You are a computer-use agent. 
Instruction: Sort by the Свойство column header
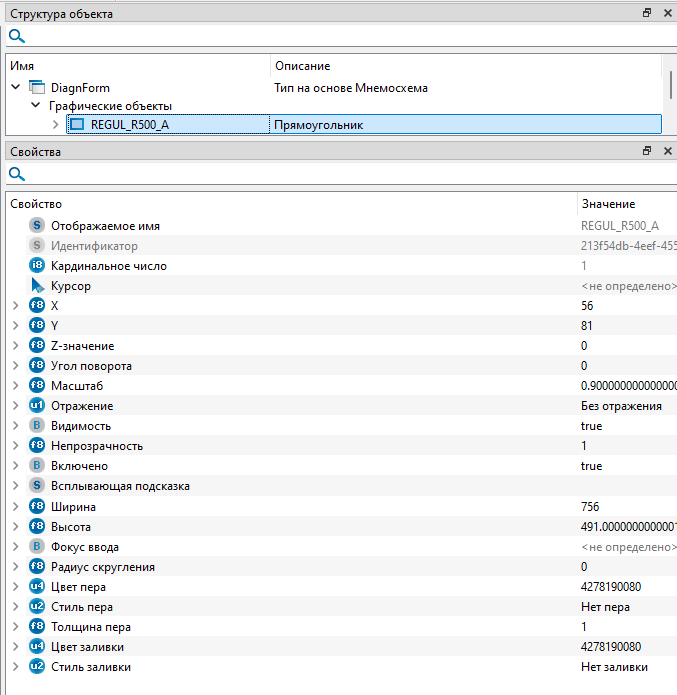[x=290, y=203]
